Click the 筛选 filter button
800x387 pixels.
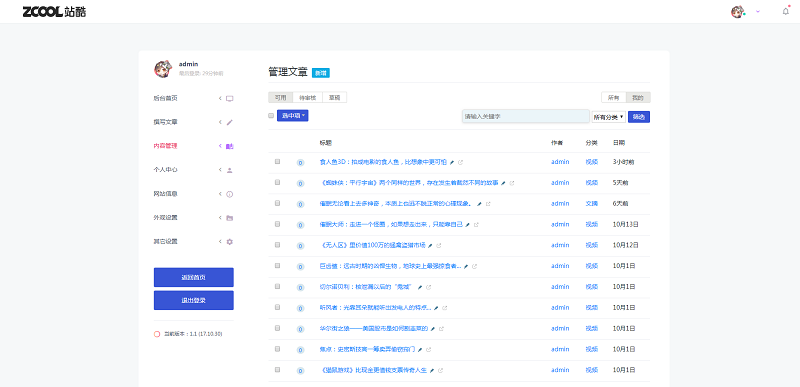click(x=639, y=117)
